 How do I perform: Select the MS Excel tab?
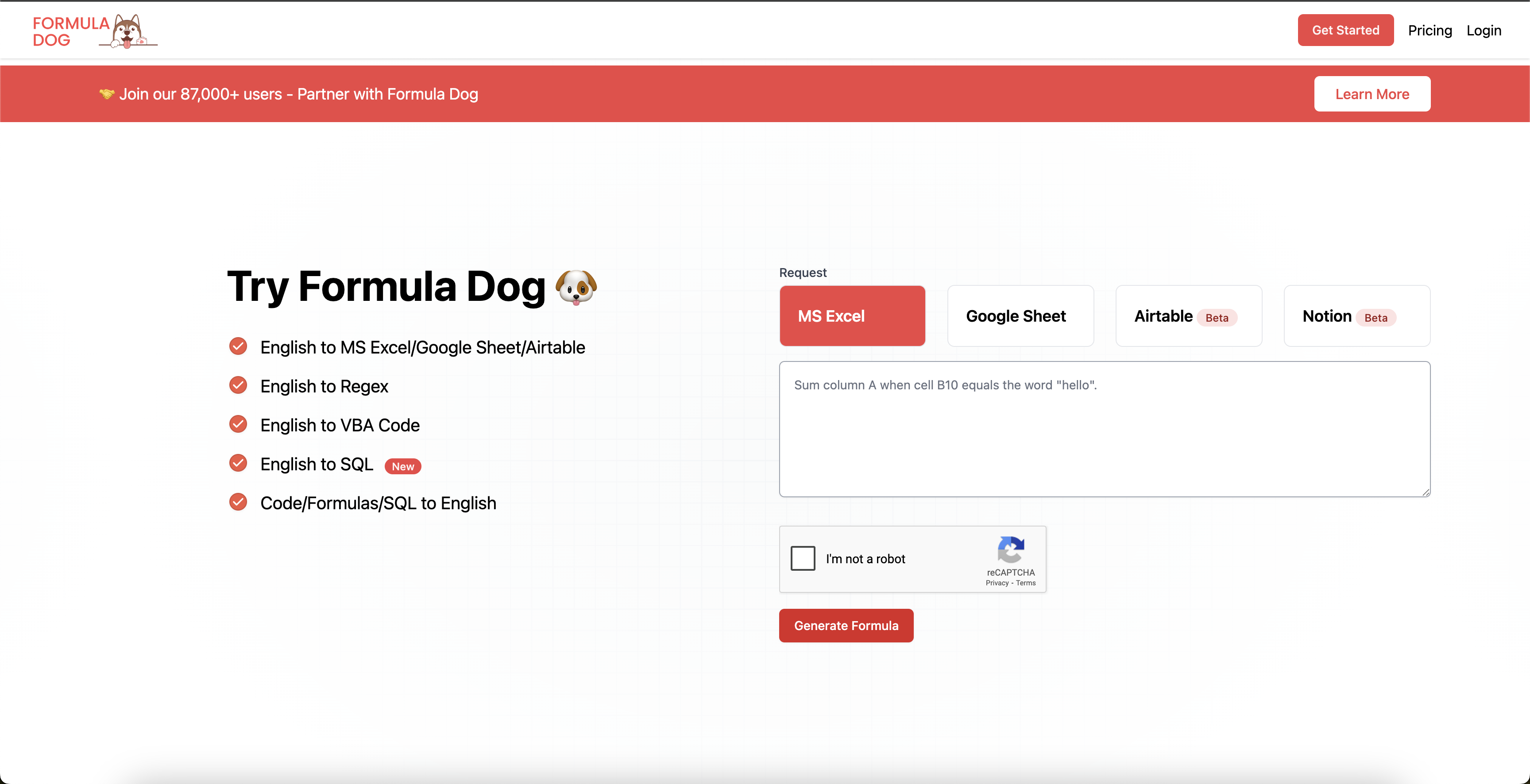[852, 316]
